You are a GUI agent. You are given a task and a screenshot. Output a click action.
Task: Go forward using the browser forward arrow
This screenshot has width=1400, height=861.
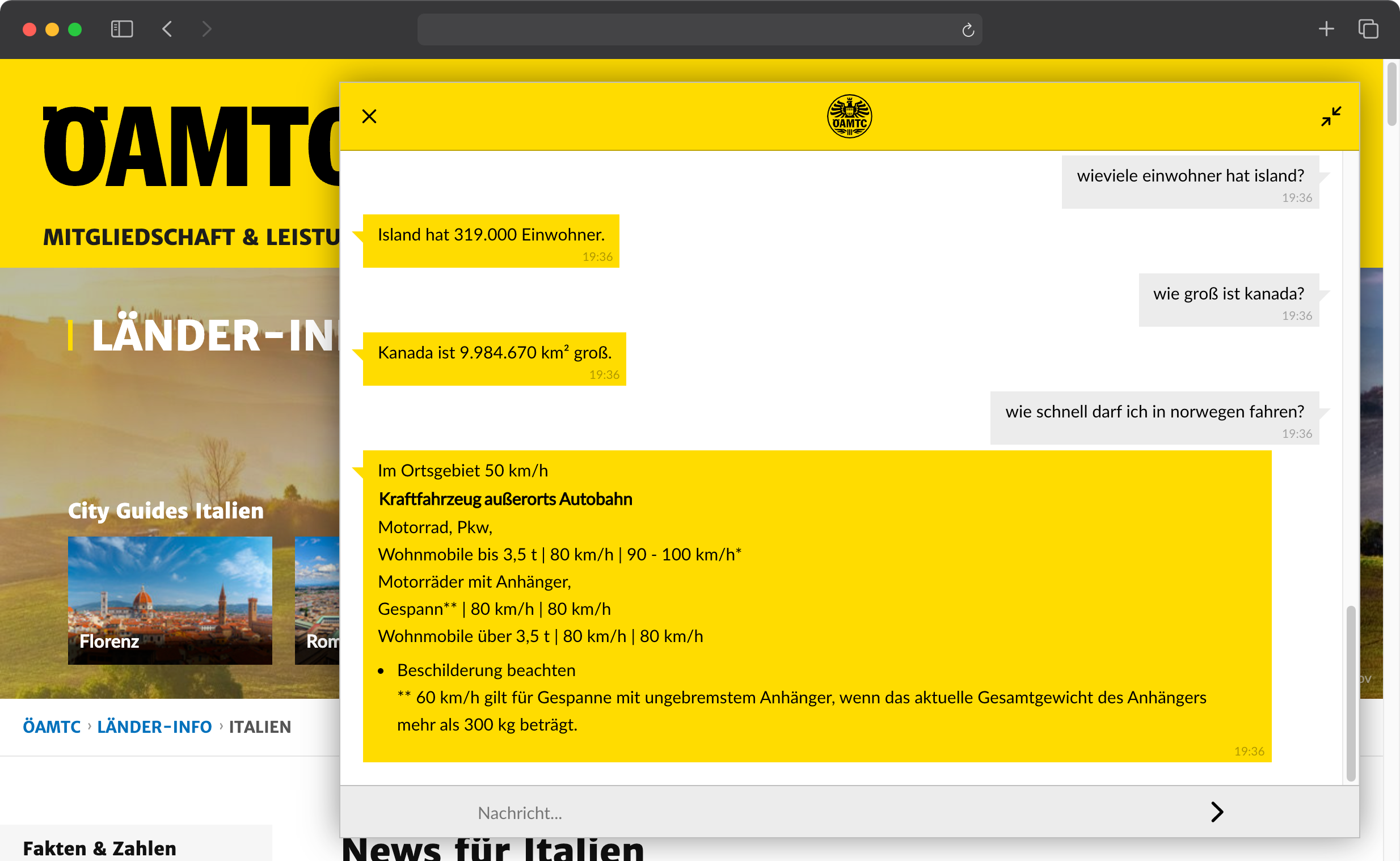[206, 28]
